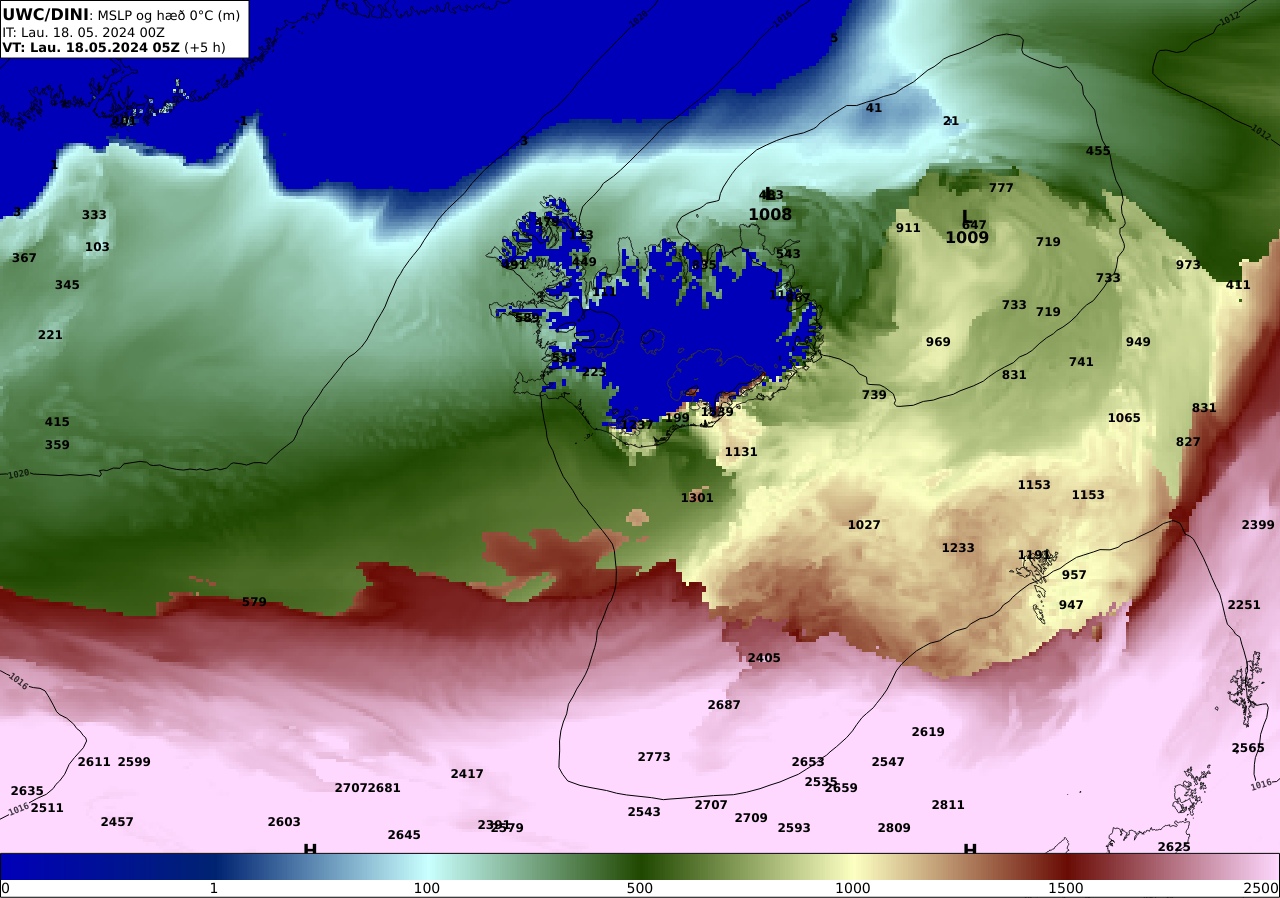Click the 2687 height value
Image resolution: width=1280 pixels, height=898 pixels.
pos(724,705)
